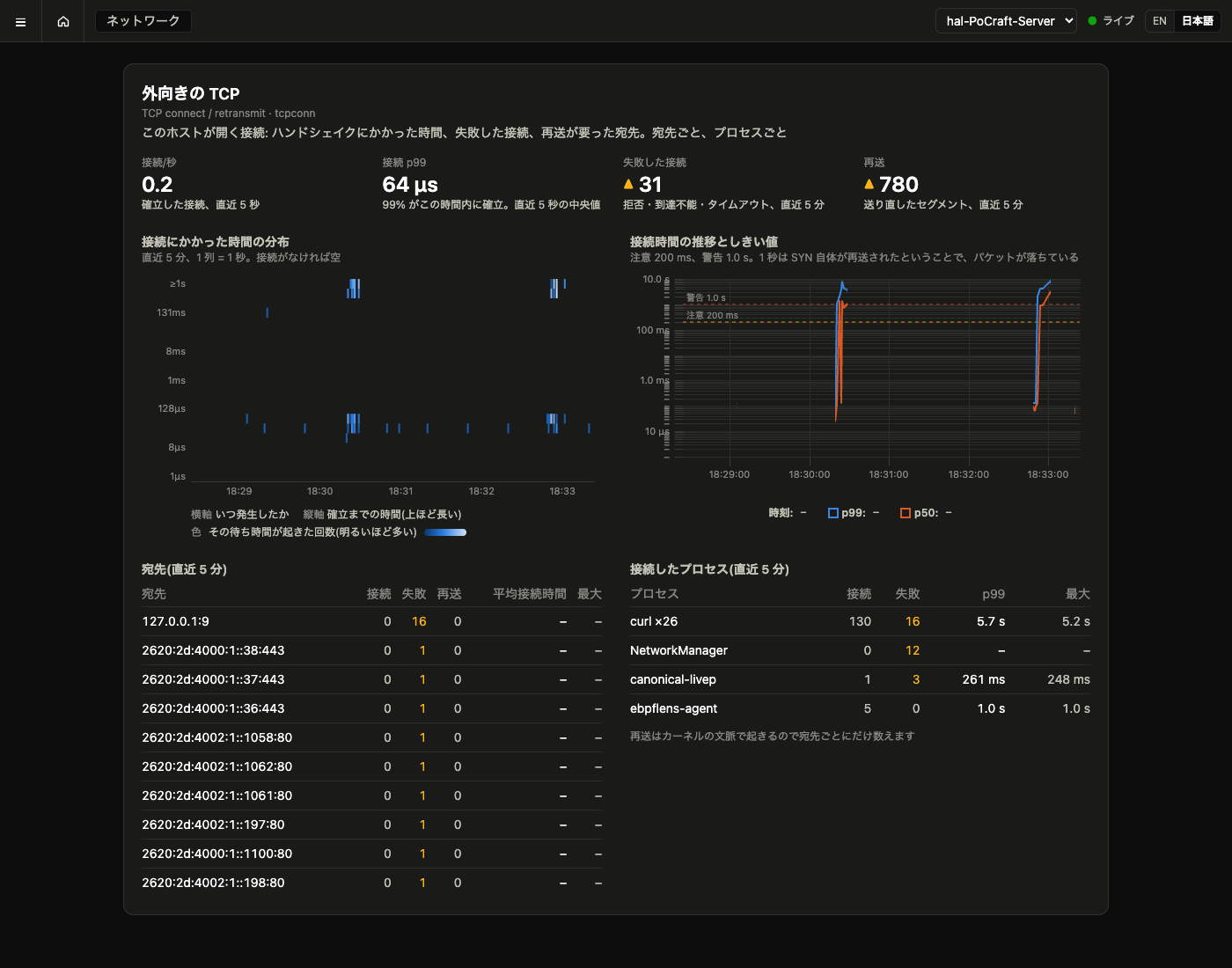Click the heatmap color intensity gradient bar
This screenshot has width=1232, height=968.
(445, 532)
